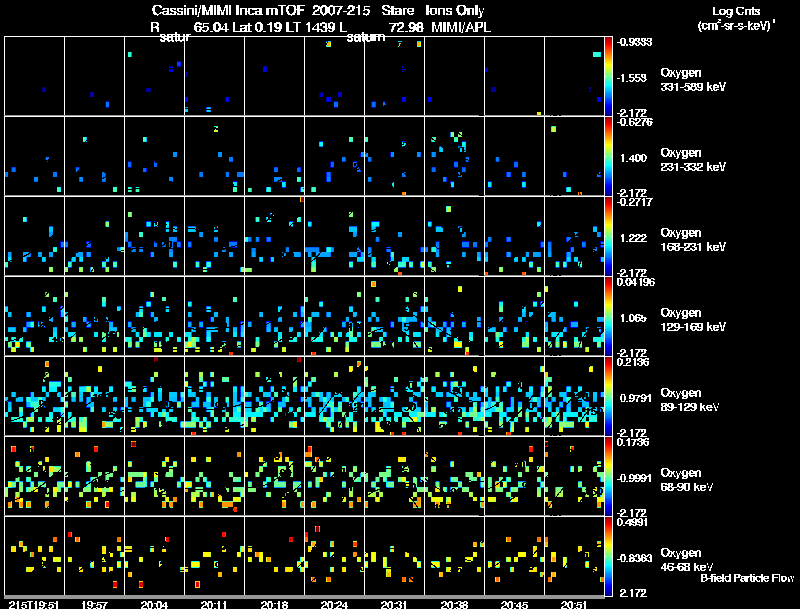
Task: Click the 'Stare' word in the title
Action: click(398, 10)
